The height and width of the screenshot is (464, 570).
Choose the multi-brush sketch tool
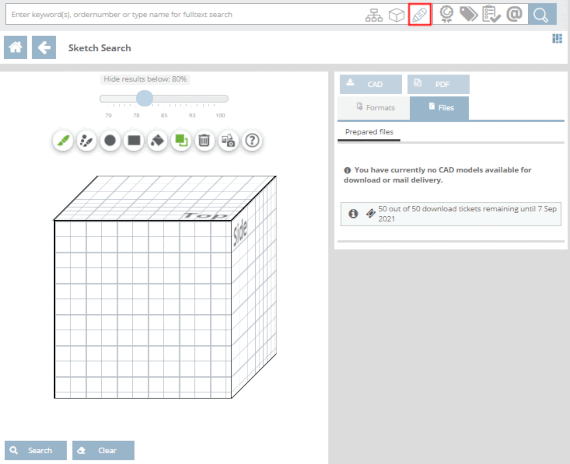(87, 141)
